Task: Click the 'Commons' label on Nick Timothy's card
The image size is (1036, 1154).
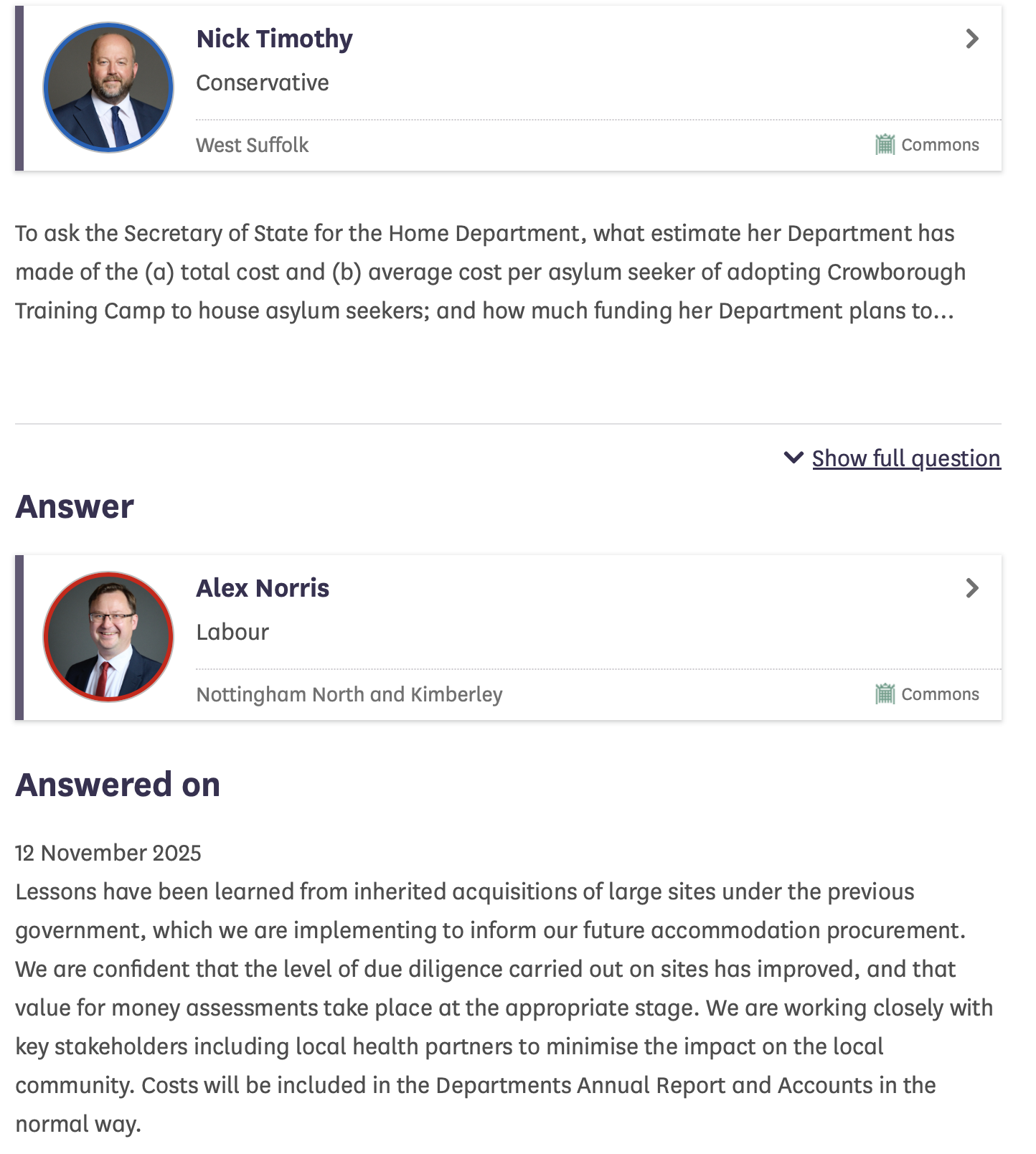Action: click(x=940, y=145)
